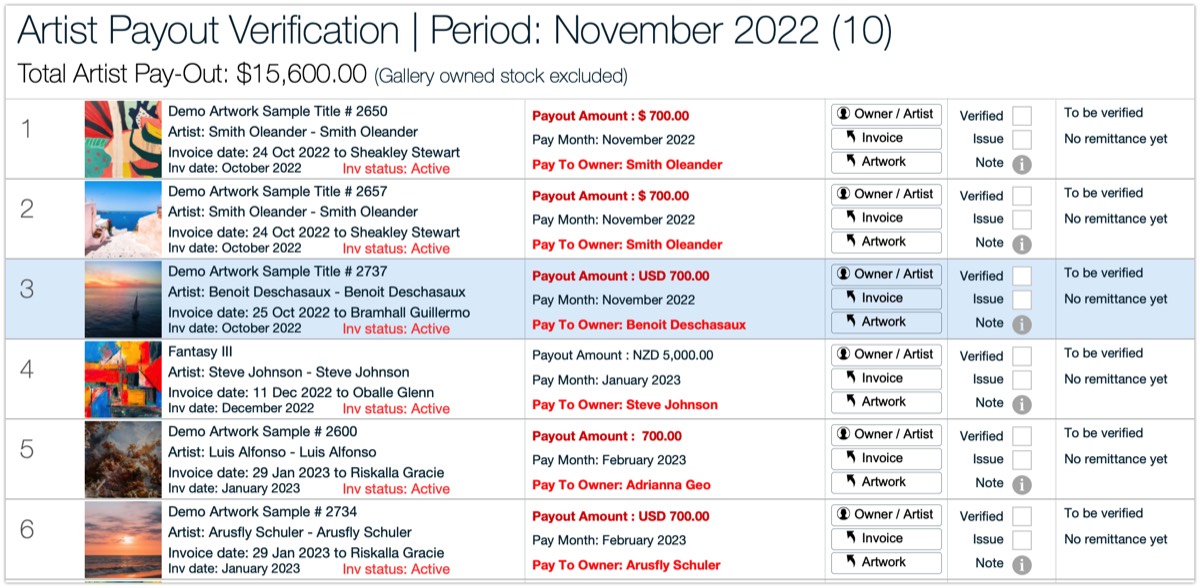Tick the Verified checkbox in row 1
1200x588 pixels.
pos(1021,116)
